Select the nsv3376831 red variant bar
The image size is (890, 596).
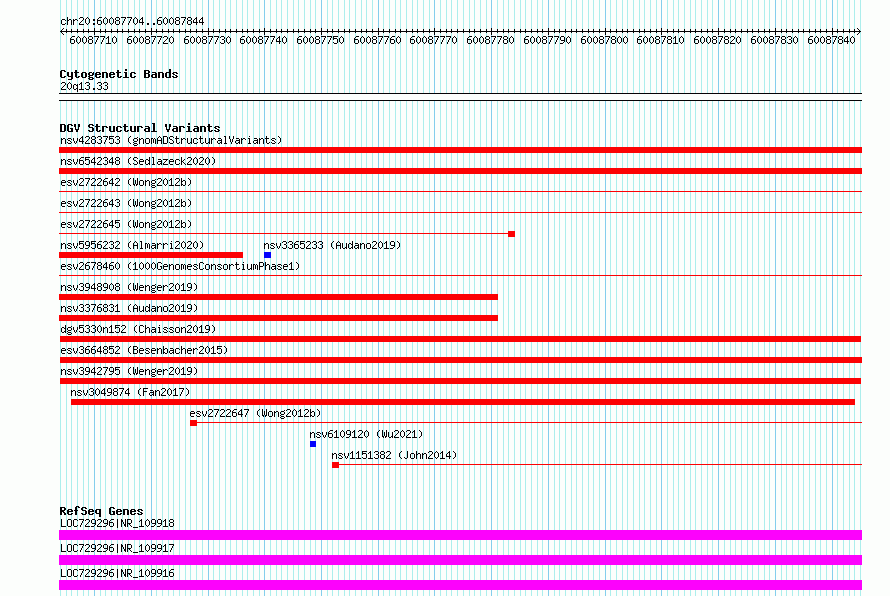click(x=278, y=318)
